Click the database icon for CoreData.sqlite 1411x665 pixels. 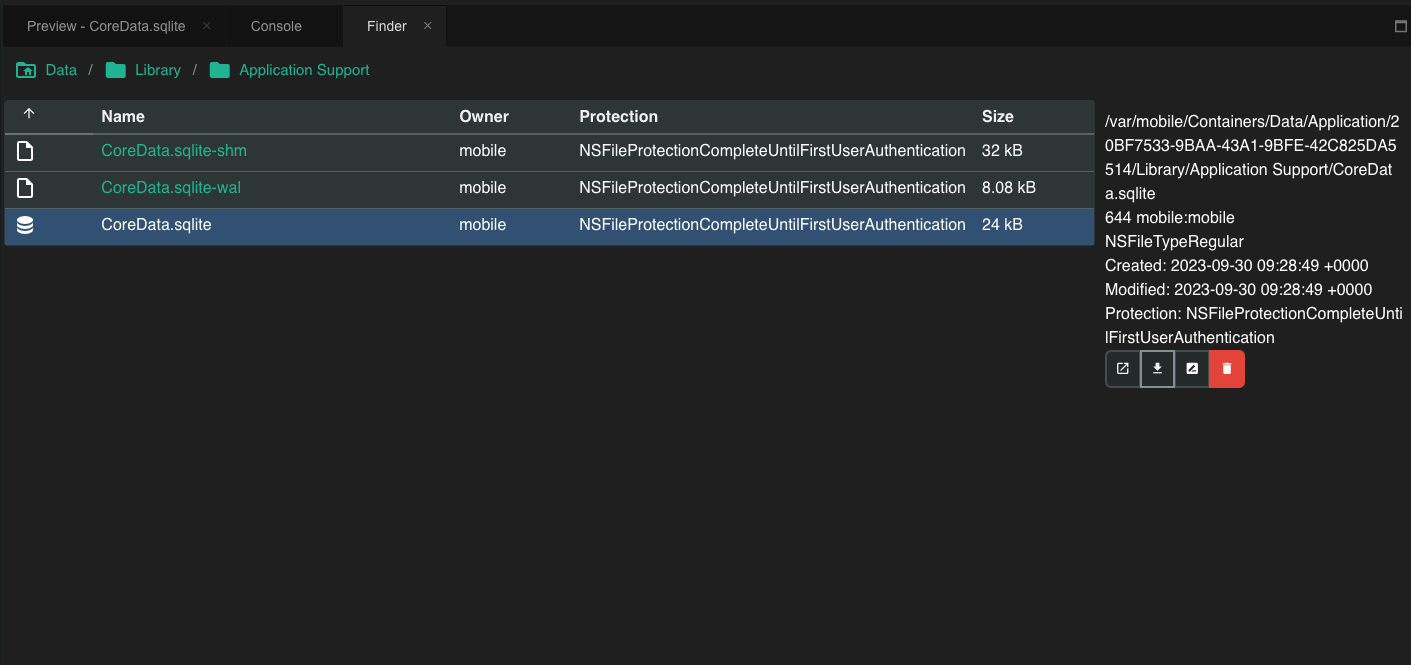pos(26,225)
